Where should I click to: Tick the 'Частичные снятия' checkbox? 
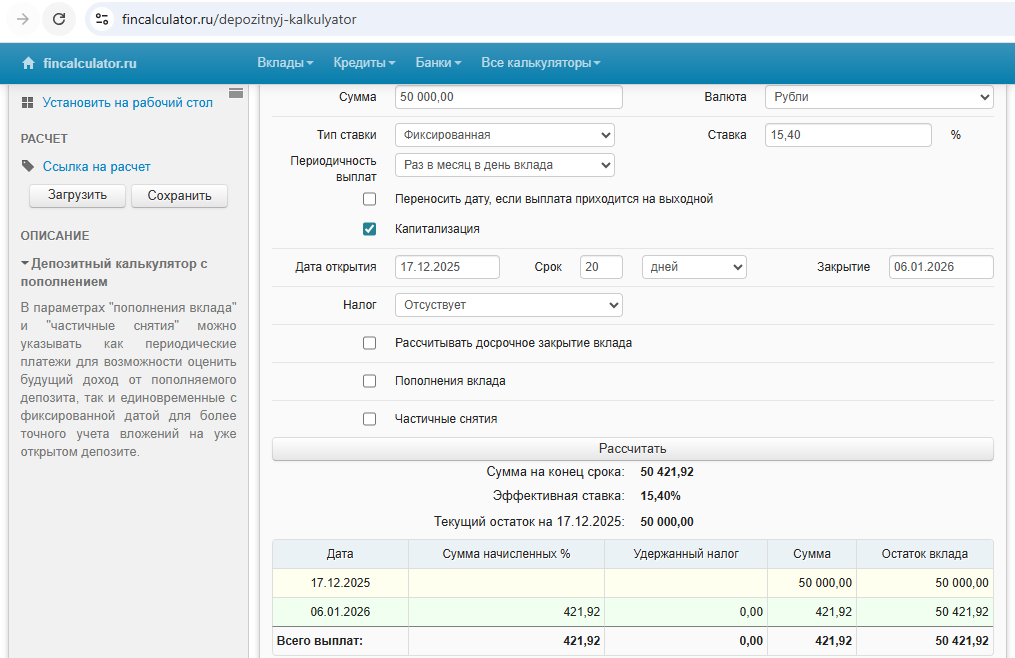369,419
